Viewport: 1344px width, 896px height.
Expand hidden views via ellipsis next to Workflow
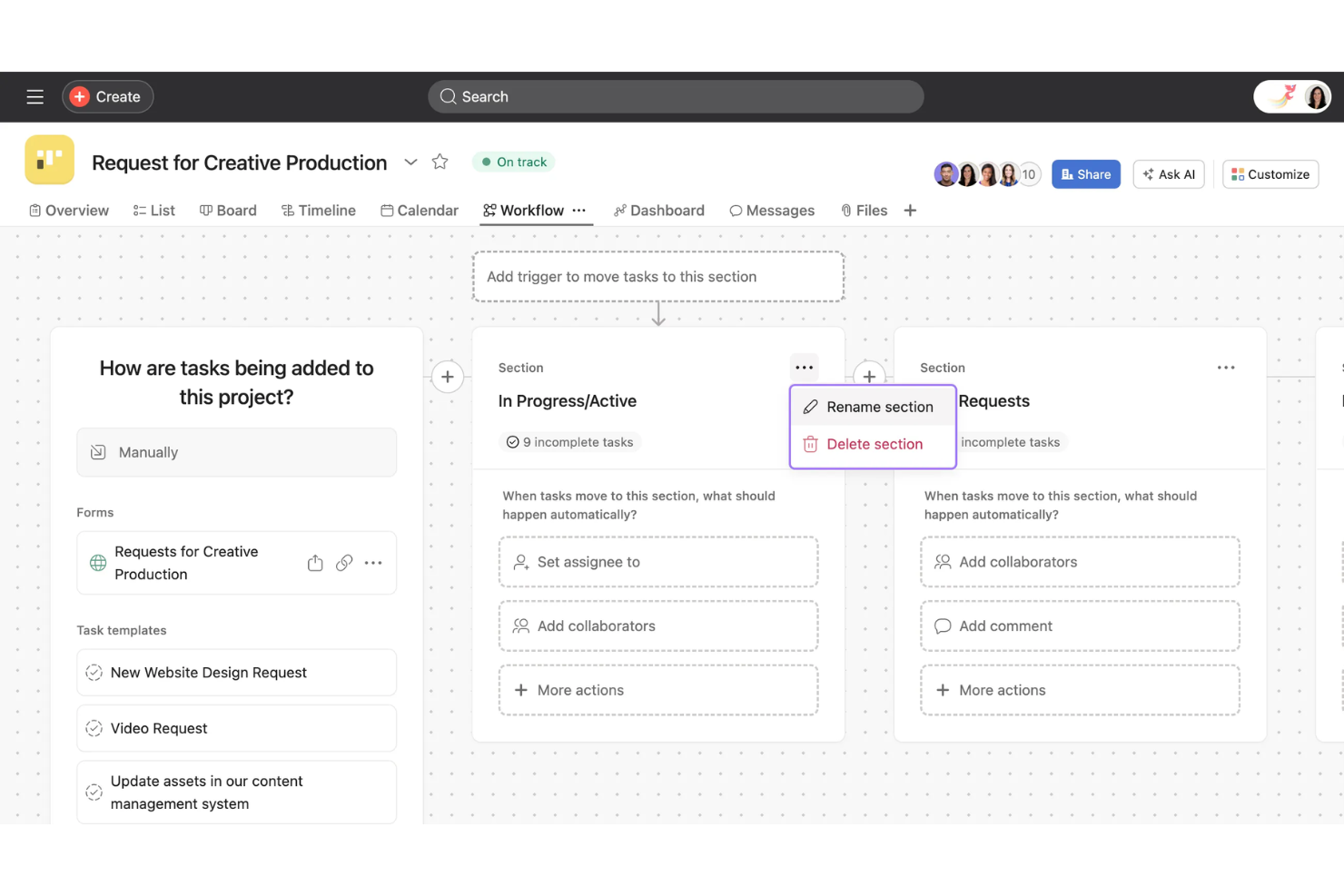[x=579, y=210]
